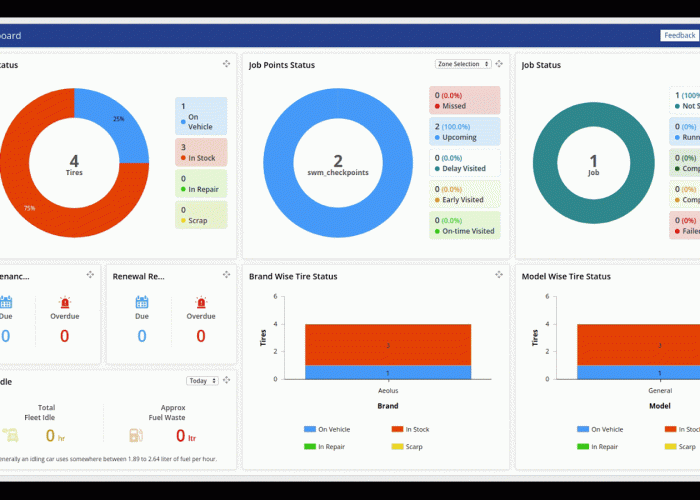Click the move icon beside Zone Selection
The height and width of the screenshot is (500, 700).
coord(500,64)
